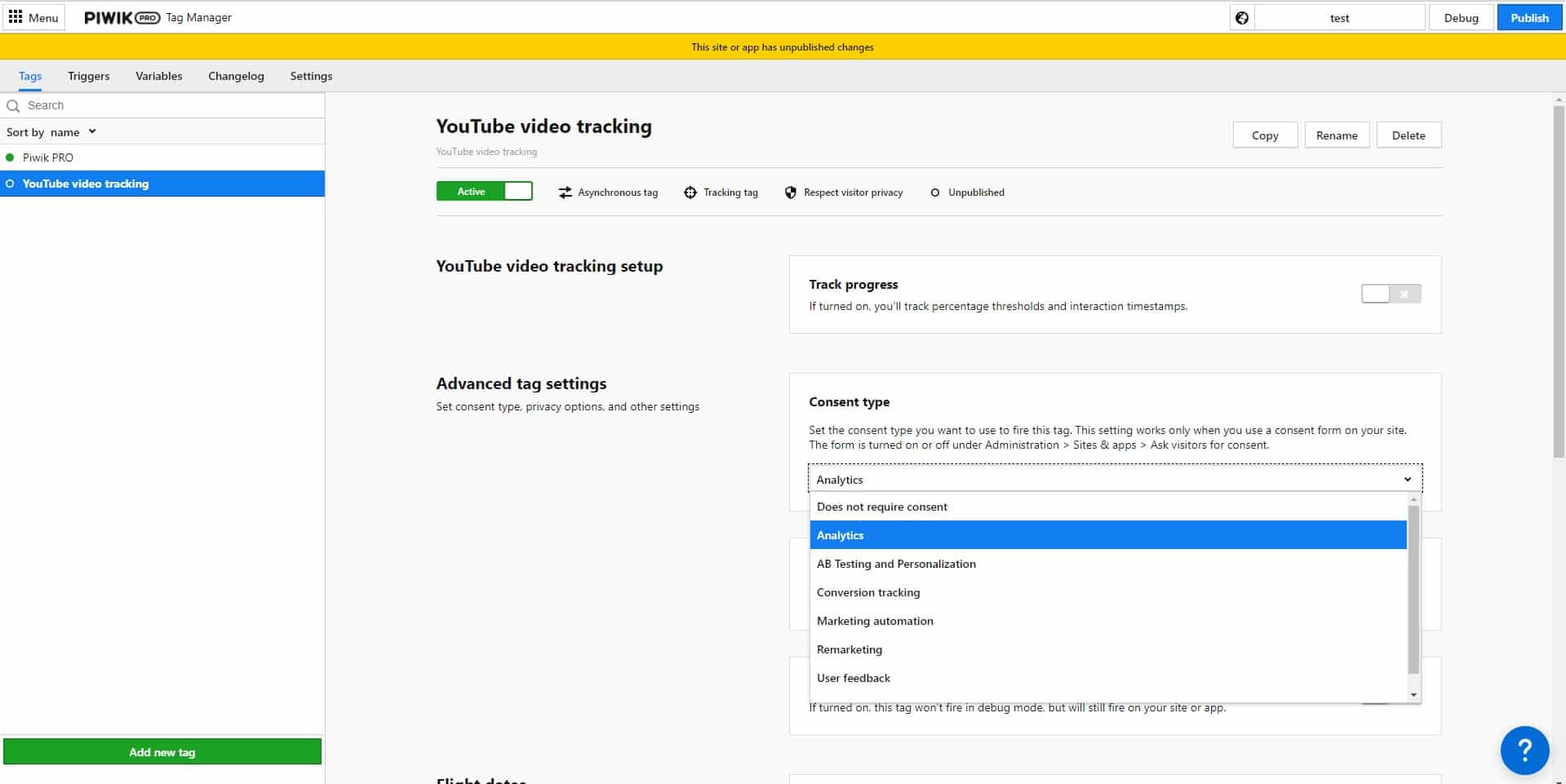The height and width of the screenshot is (784, 1566).
Task: Click the search magnifier icon
Action: pos(13,105)
